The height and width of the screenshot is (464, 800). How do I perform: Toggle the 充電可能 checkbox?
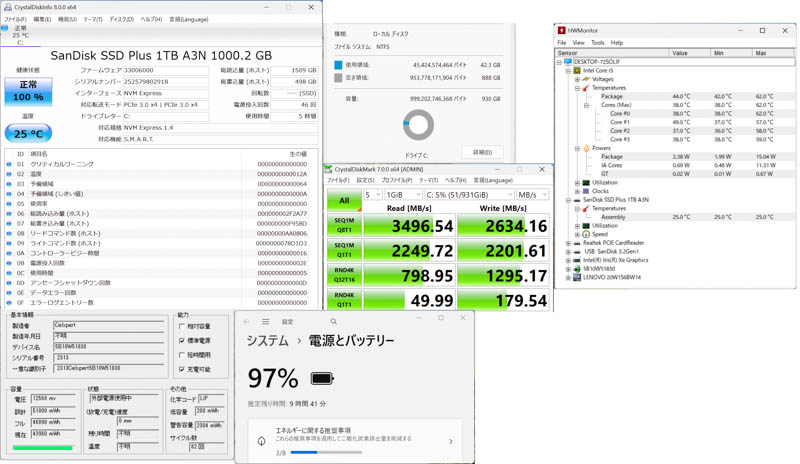click(182, 369)
